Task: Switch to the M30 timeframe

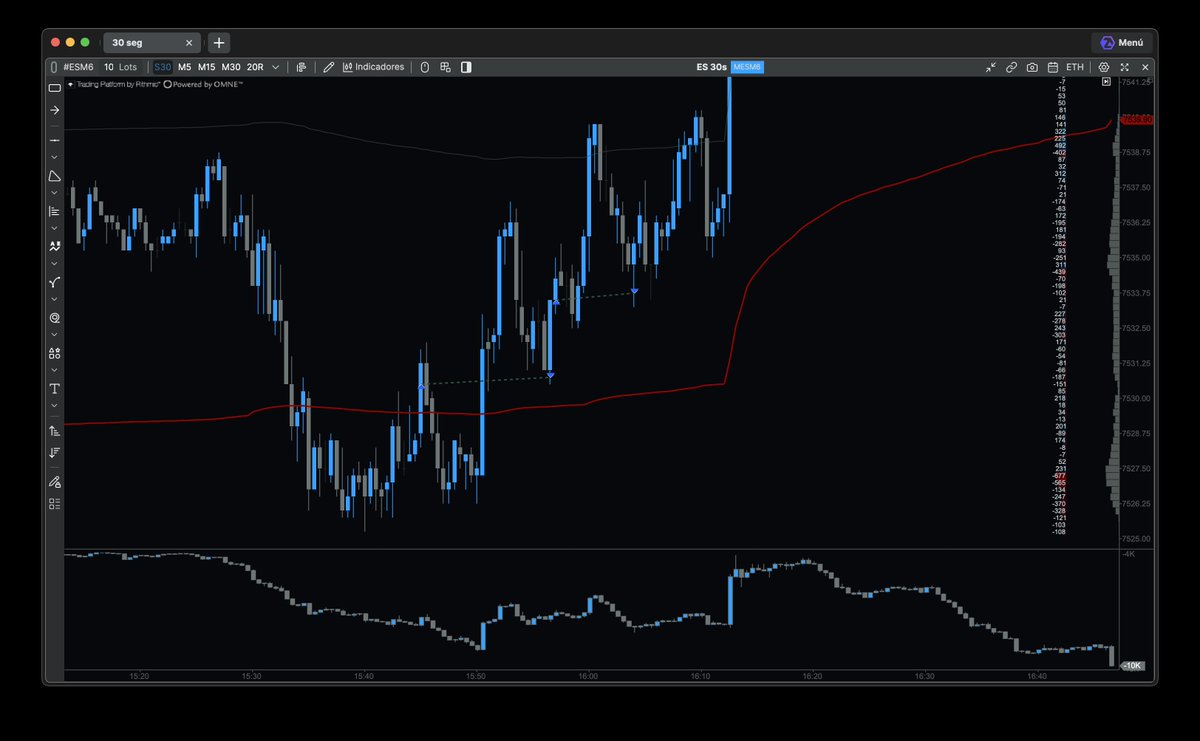Action: tap(231, 67)
